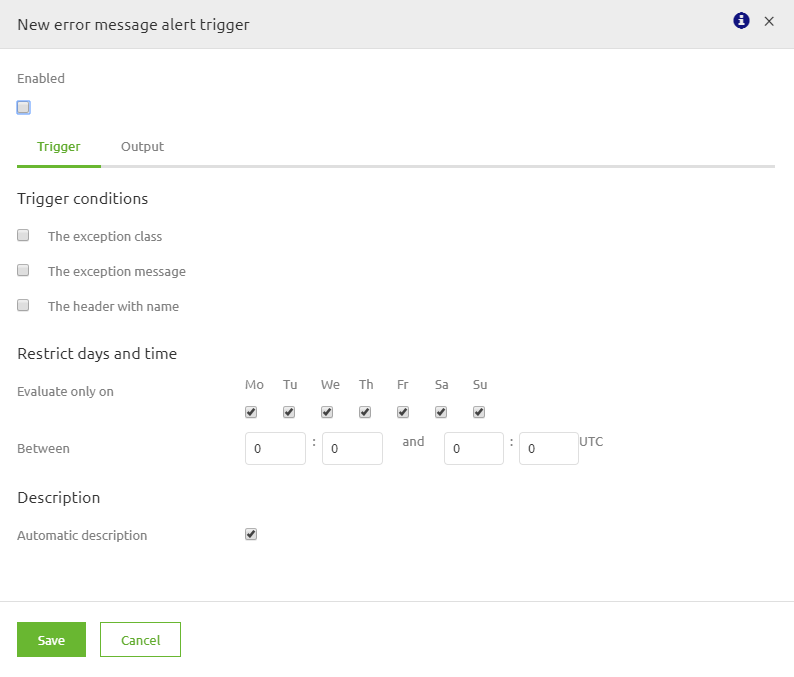Screen dimensions: 794x677
Task: Click the 'Restrict days and time' heading
Action: click(97, 353)
